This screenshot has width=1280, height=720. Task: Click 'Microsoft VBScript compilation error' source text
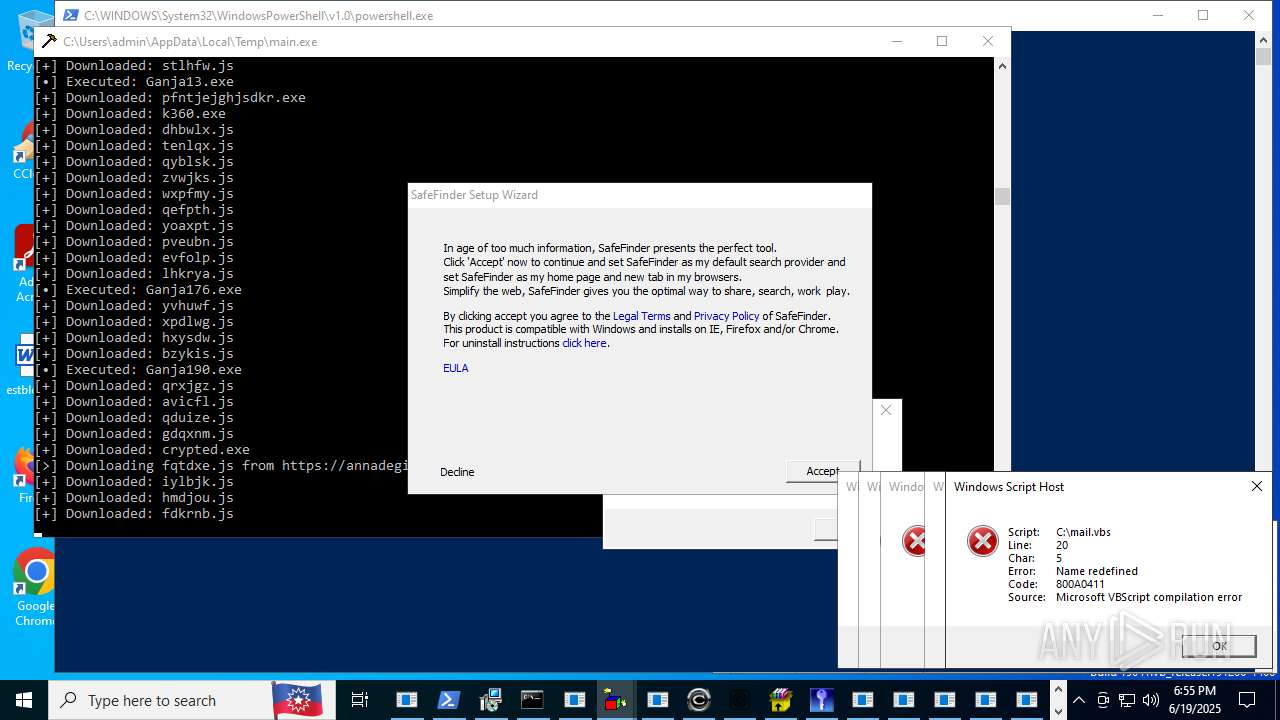point(1149,597)
